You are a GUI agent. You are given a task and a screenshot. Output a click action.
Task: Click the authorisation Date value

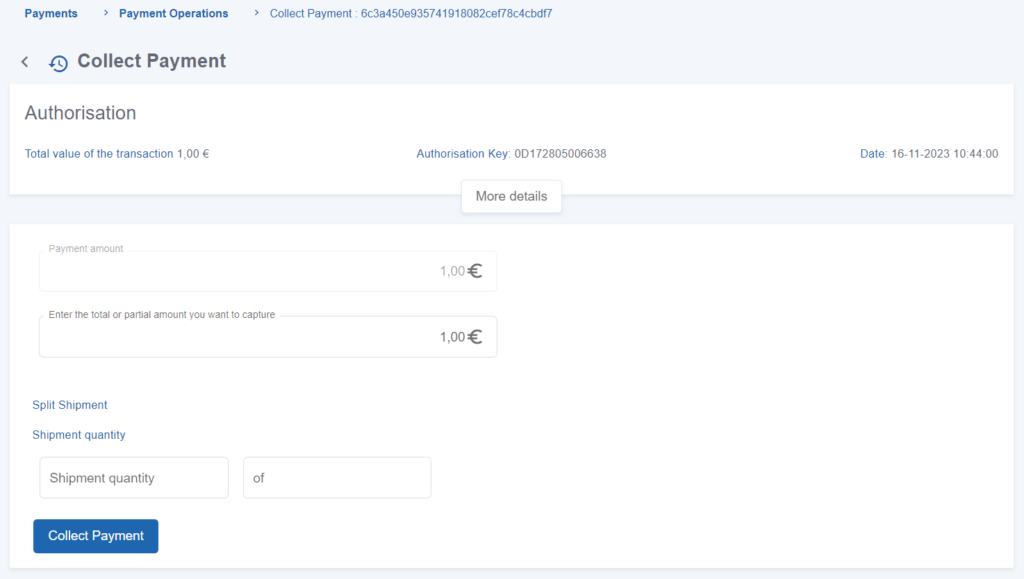click(944, 154)
